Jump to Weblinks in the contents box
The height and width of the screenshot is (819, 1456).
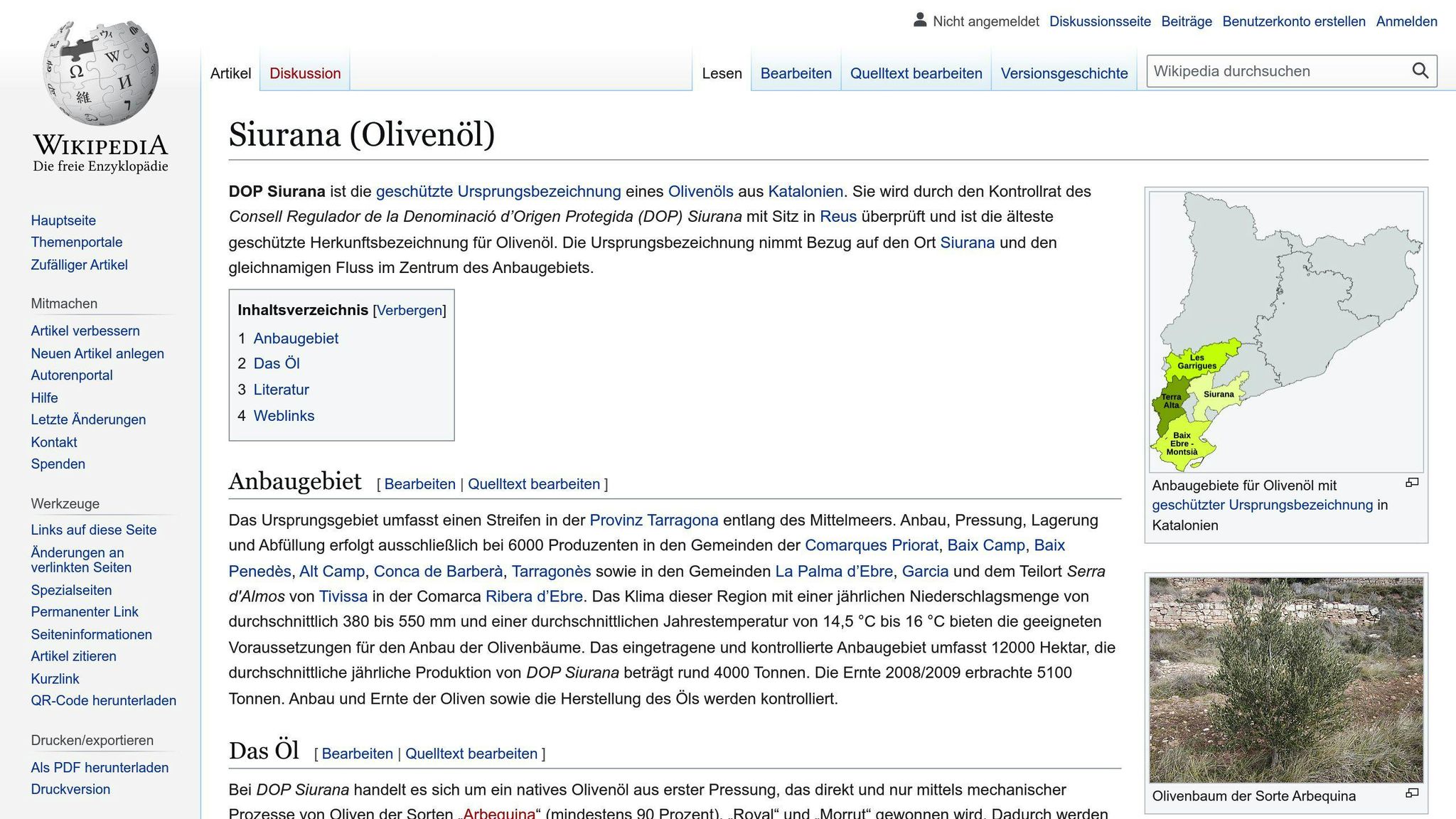point(284,416)
